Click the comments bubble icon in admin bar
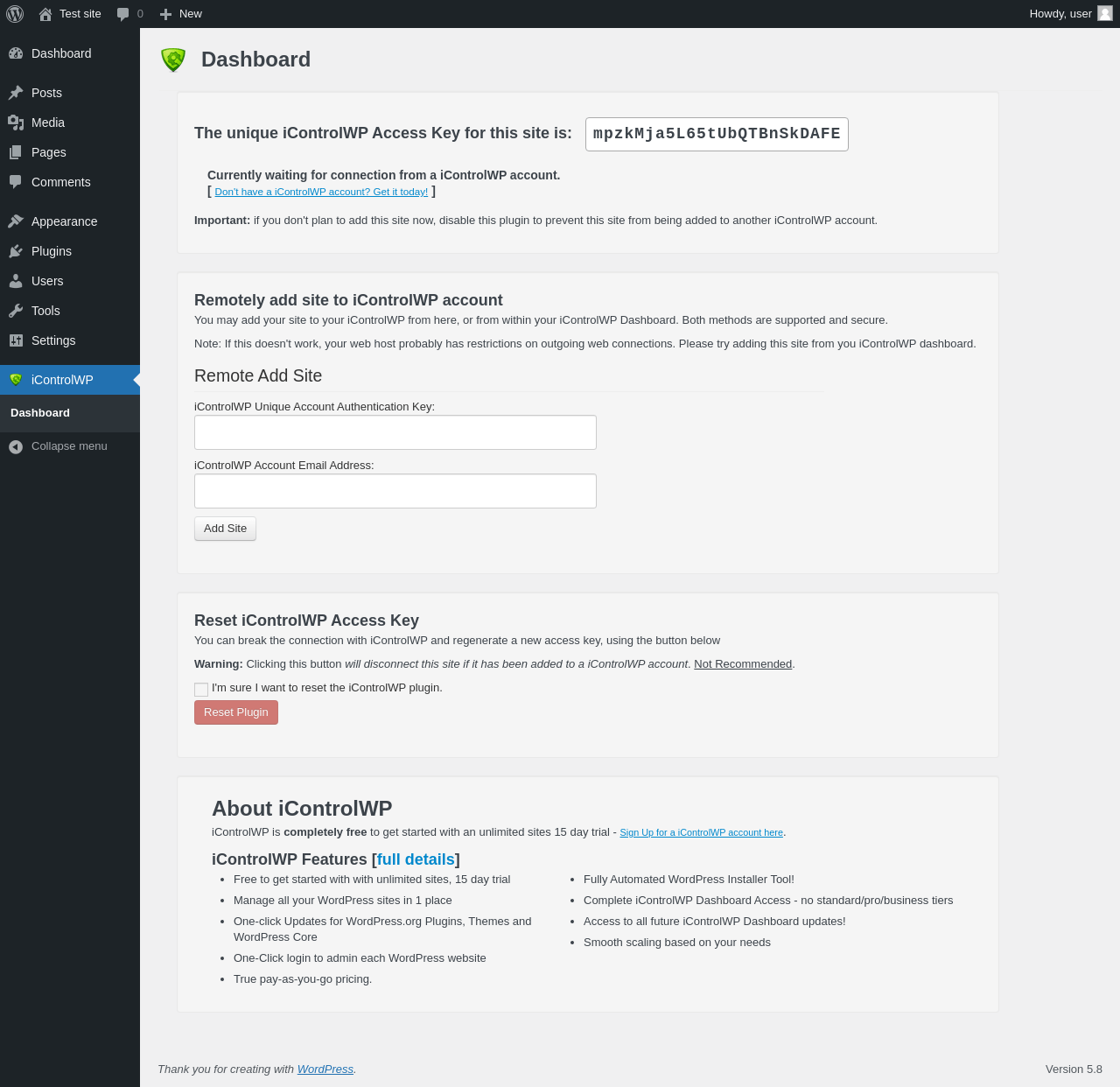 click(122, 14)
